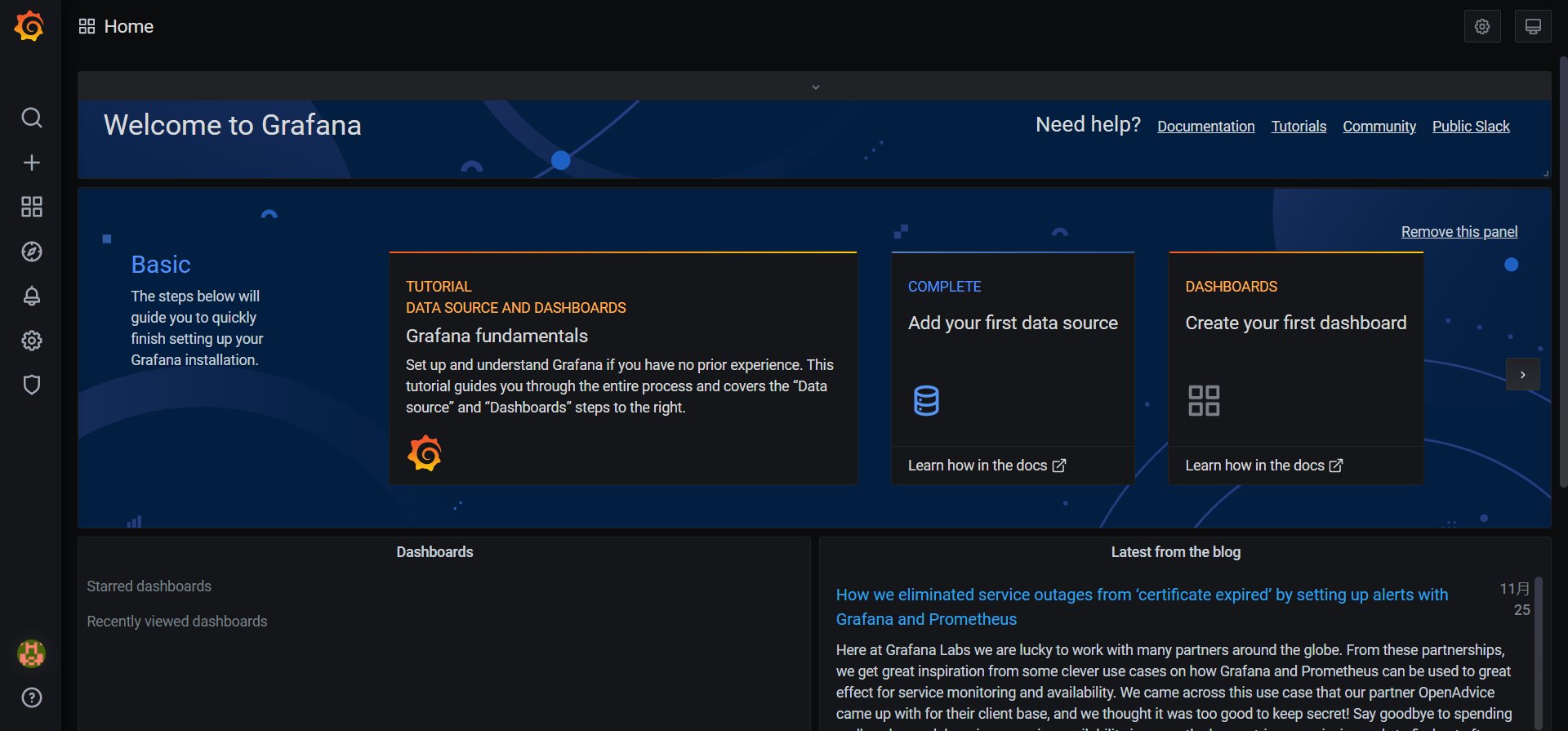Open the Dashboards sidebar icon

tap(31, 207)
